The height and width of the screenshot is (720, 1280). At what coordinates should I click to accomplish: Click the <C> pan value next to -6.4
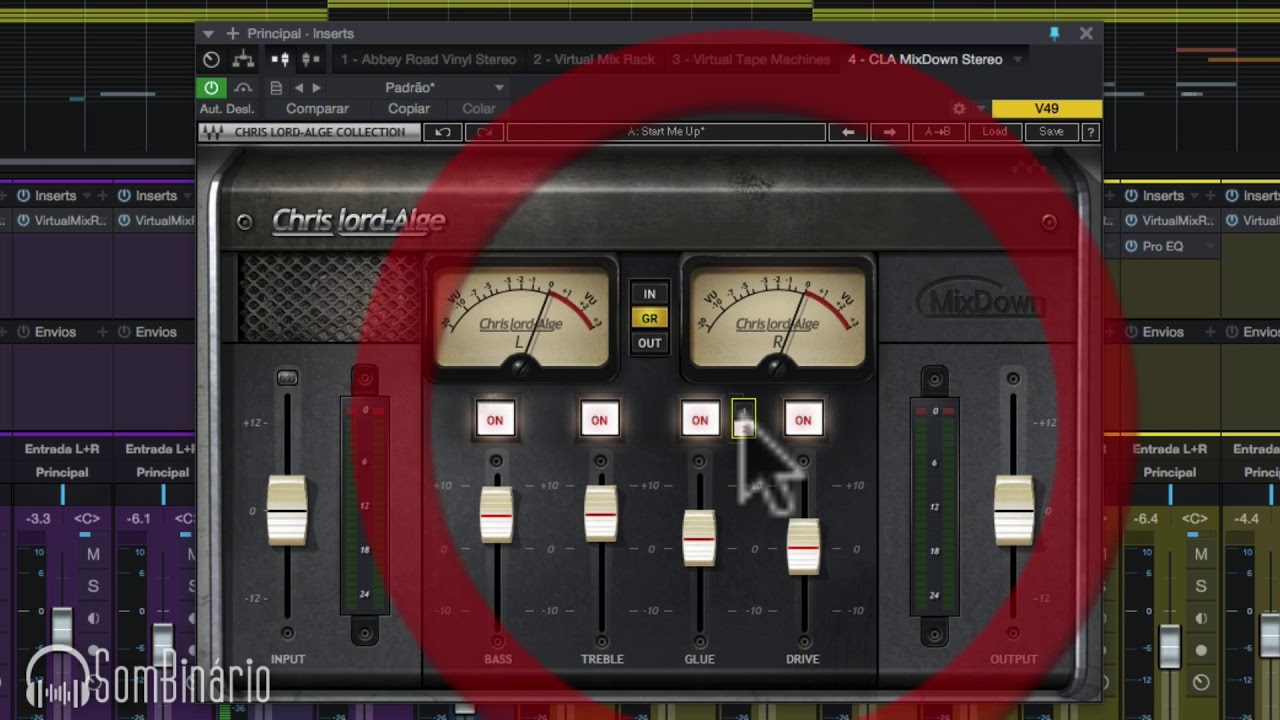[1195, 518]
